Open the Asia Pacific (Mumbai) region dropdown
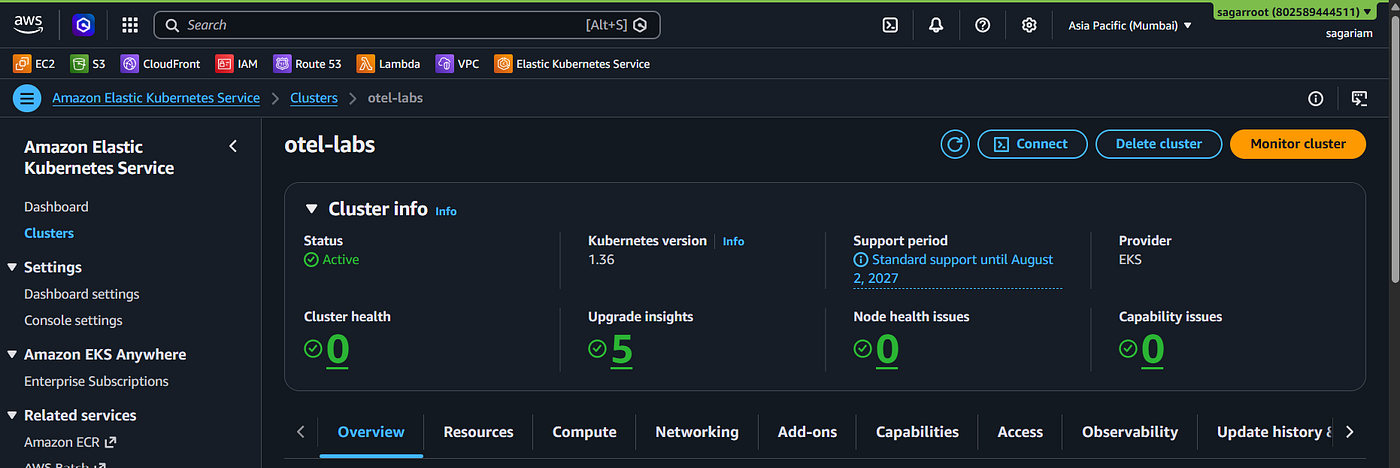 coord(1130,25)
